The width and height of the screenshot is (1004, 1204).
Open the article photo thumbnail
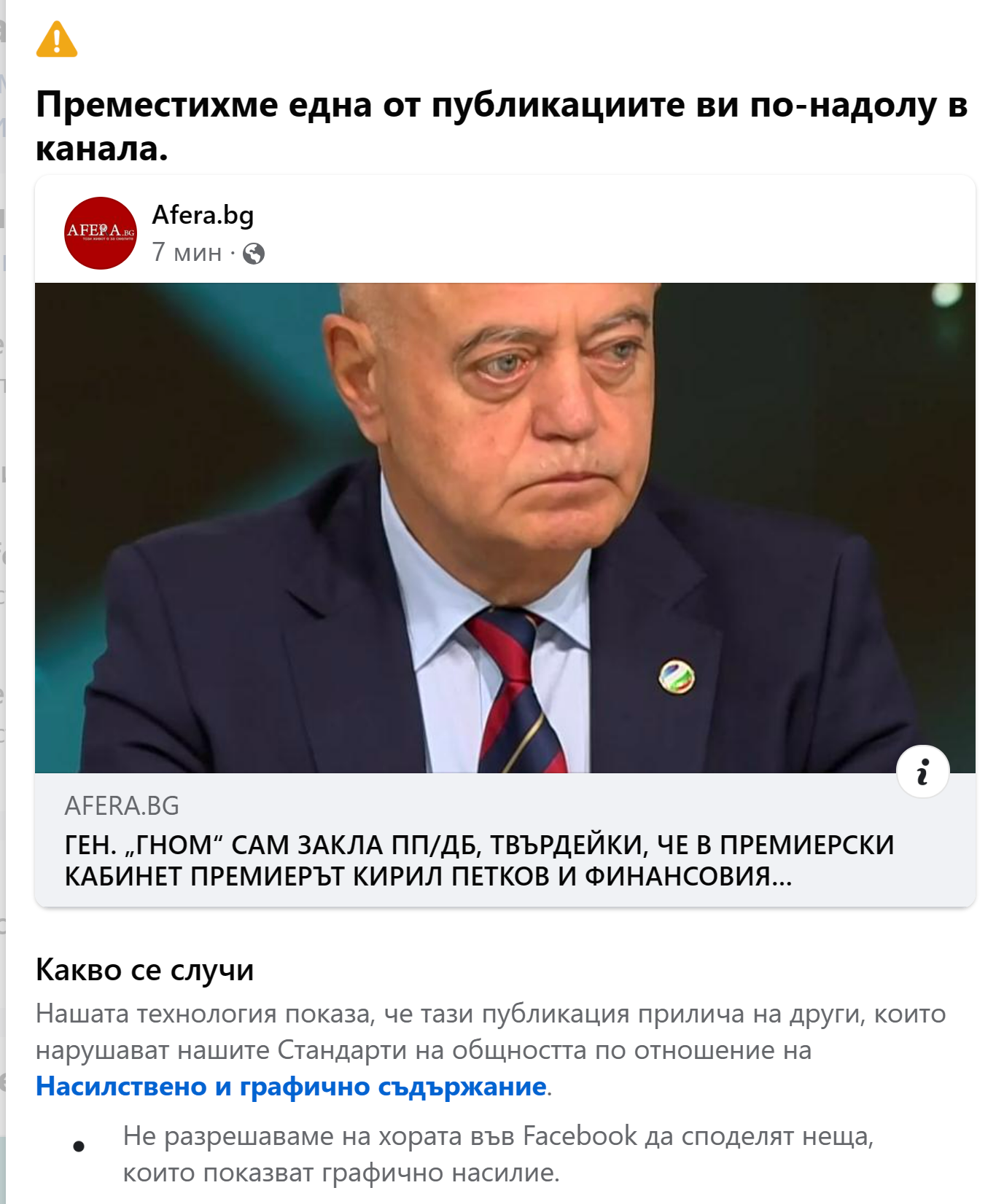click(505, 528)
